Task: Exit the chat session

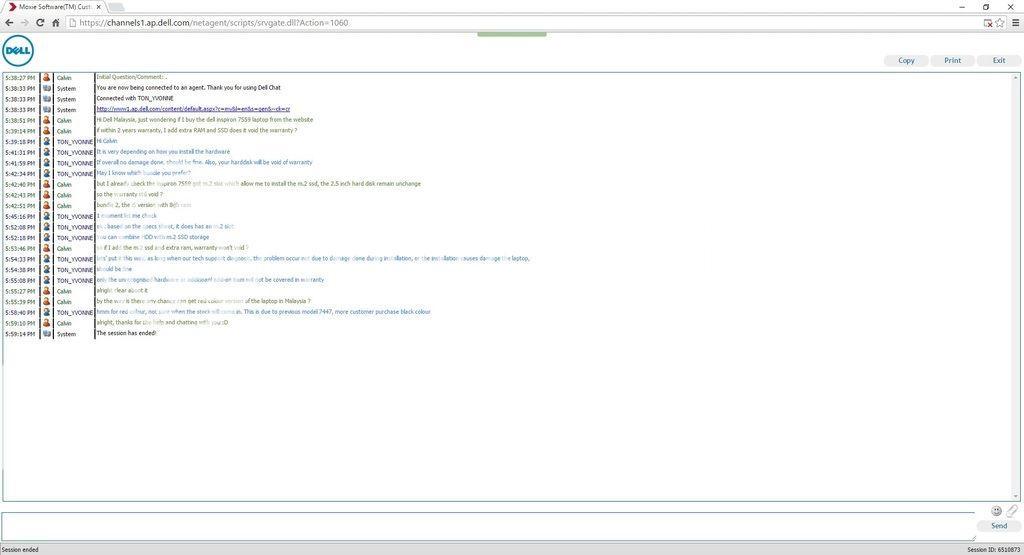Action: pyautogui.click(x=998, y=60)
